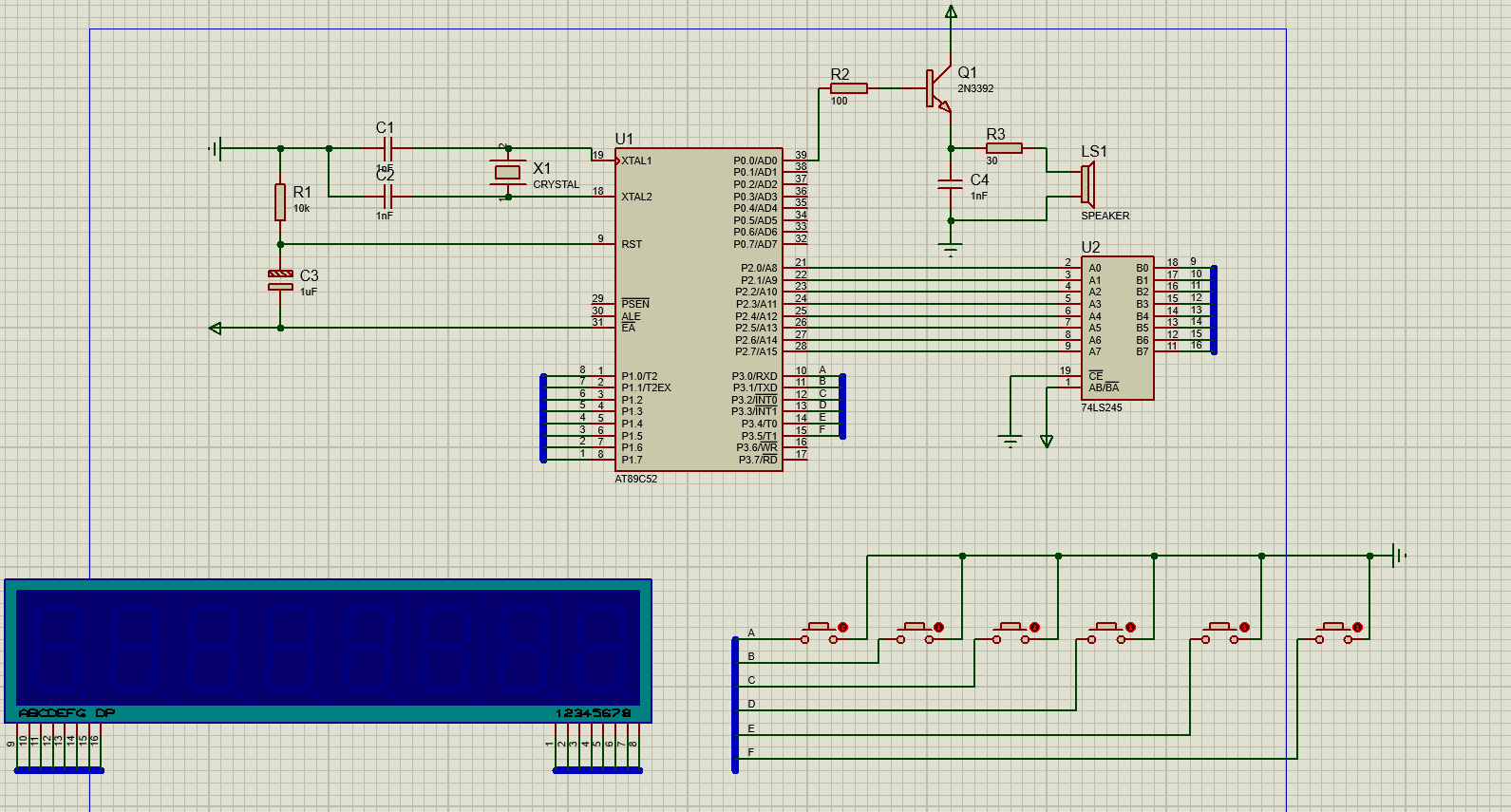Select ground terminal right of button row
The height and width of the screenshot is (812, 1511).
pyautogui.click(x=1398, y=556)
